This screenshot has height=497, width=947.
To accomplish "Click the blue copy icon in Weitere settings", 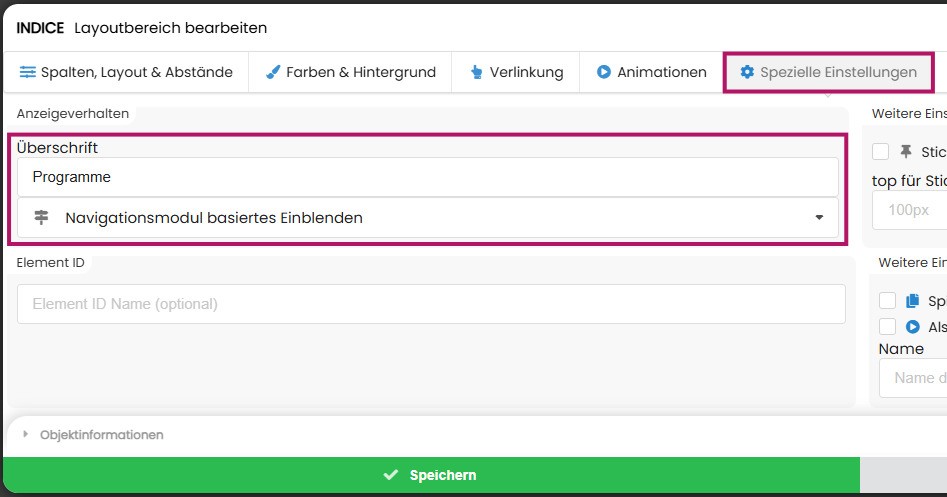I will 912,300.
